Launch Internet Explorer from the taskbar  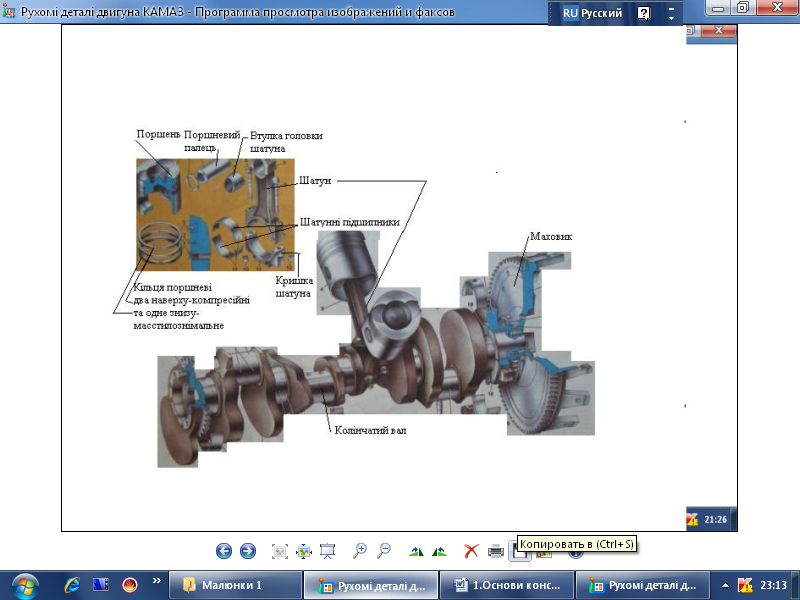72,585
